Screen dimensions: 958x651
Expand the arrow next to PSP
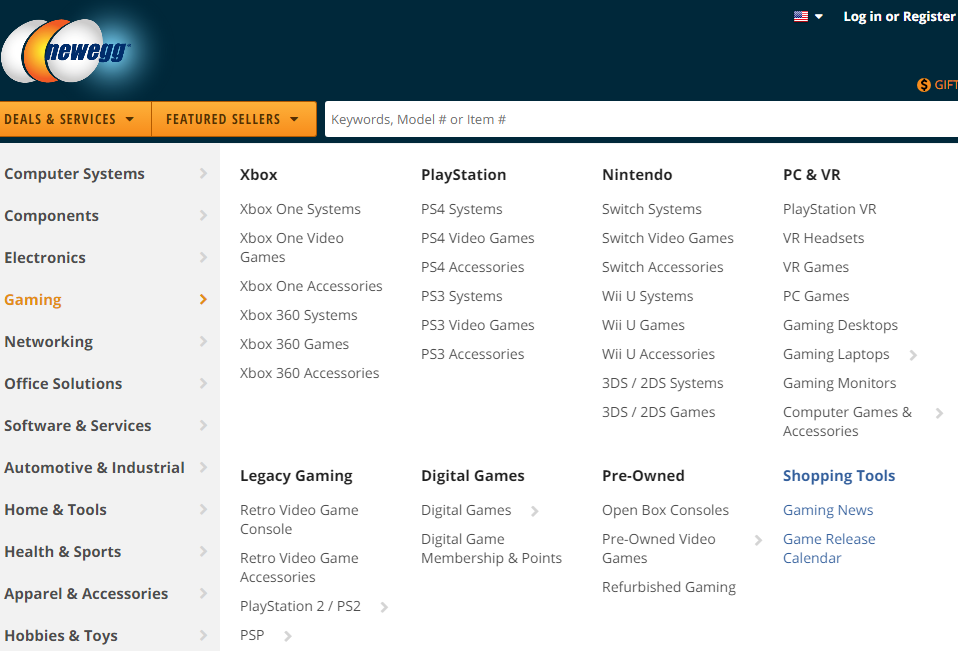288,636
